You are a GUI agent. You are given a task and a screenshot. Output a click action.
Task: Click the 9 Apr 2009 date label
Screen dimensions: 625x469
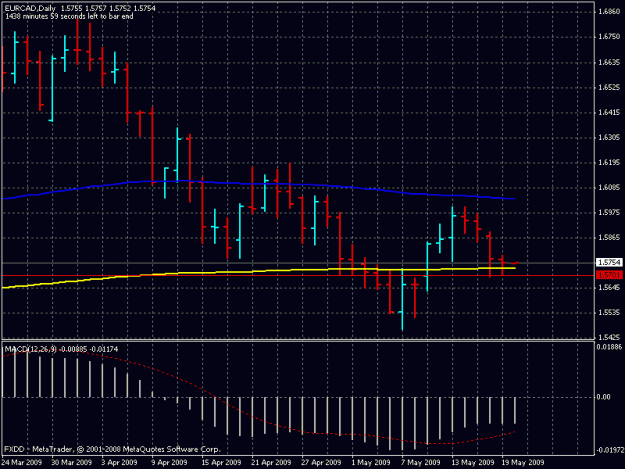(x=169, y=463)
